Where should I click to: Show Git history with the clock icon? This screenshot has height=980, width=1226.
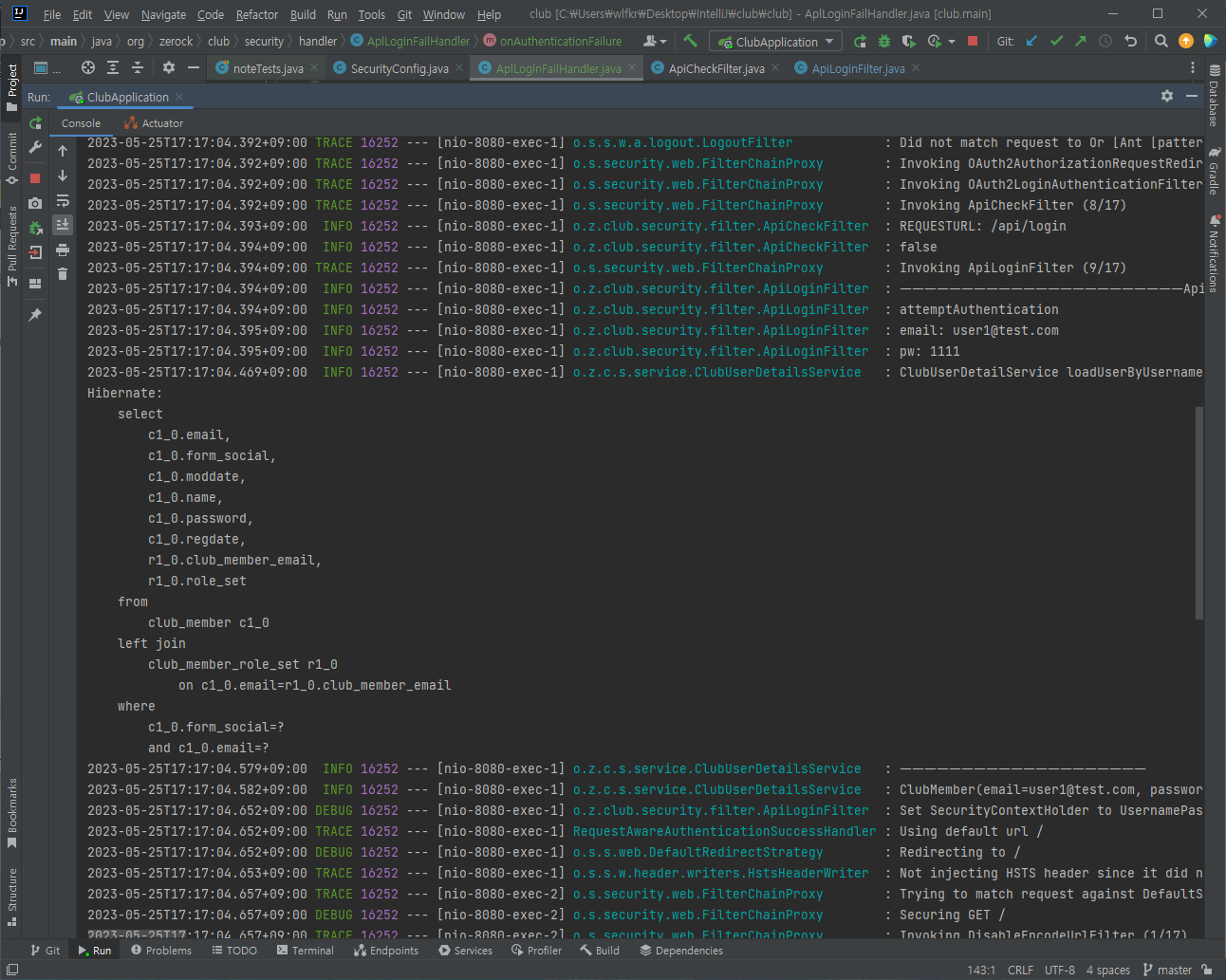click(x=1105, y=41)
